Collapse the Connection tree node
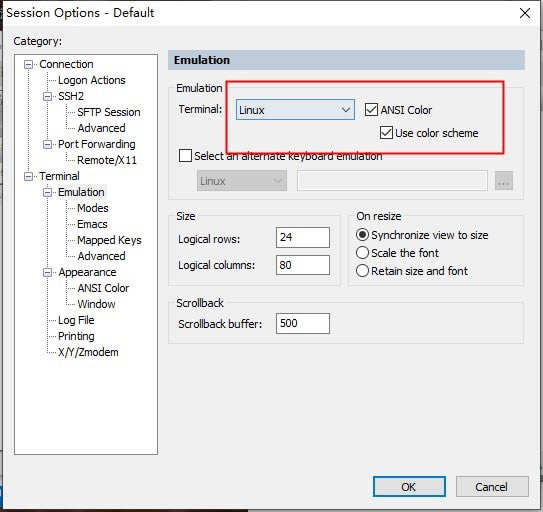543x512 pixels. click(x=28, y=64)
